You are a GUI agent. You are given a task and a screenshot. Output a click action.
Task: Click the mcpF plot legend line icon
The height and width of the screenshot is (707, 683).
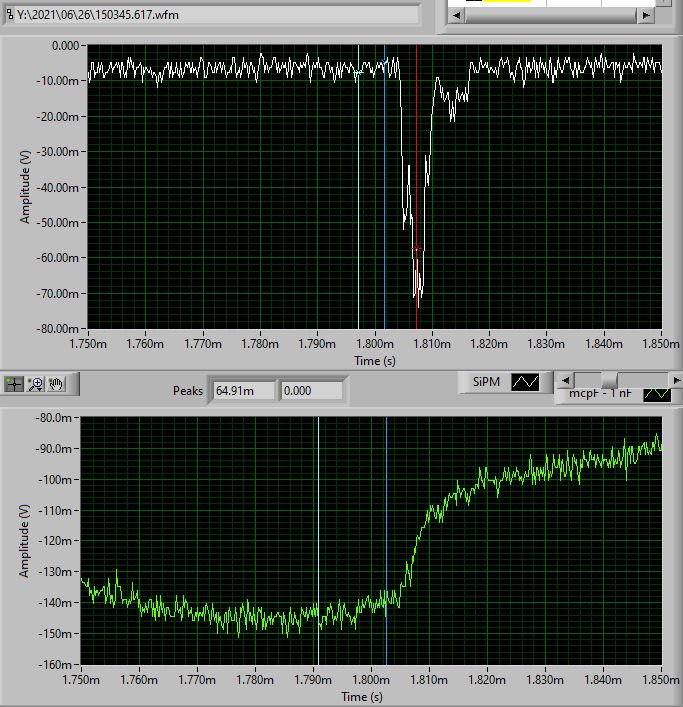pos(656,394)
